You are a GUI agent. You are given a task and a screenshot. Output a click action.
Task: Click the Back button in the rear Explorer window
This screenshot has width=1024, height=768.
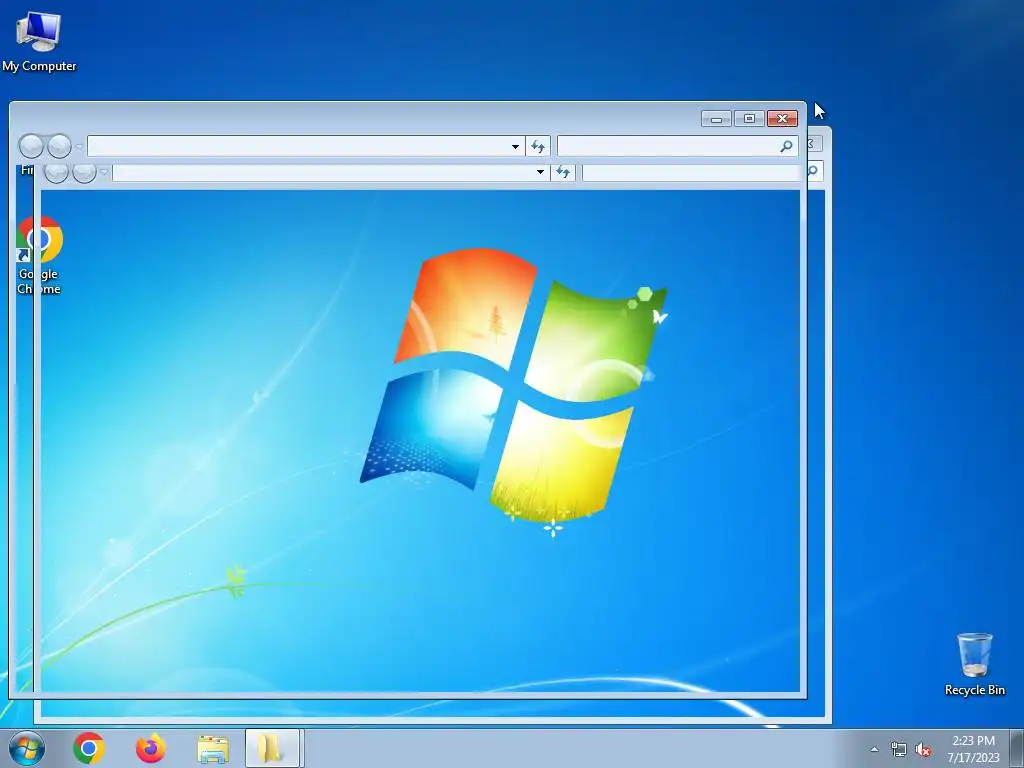point(56,172)
